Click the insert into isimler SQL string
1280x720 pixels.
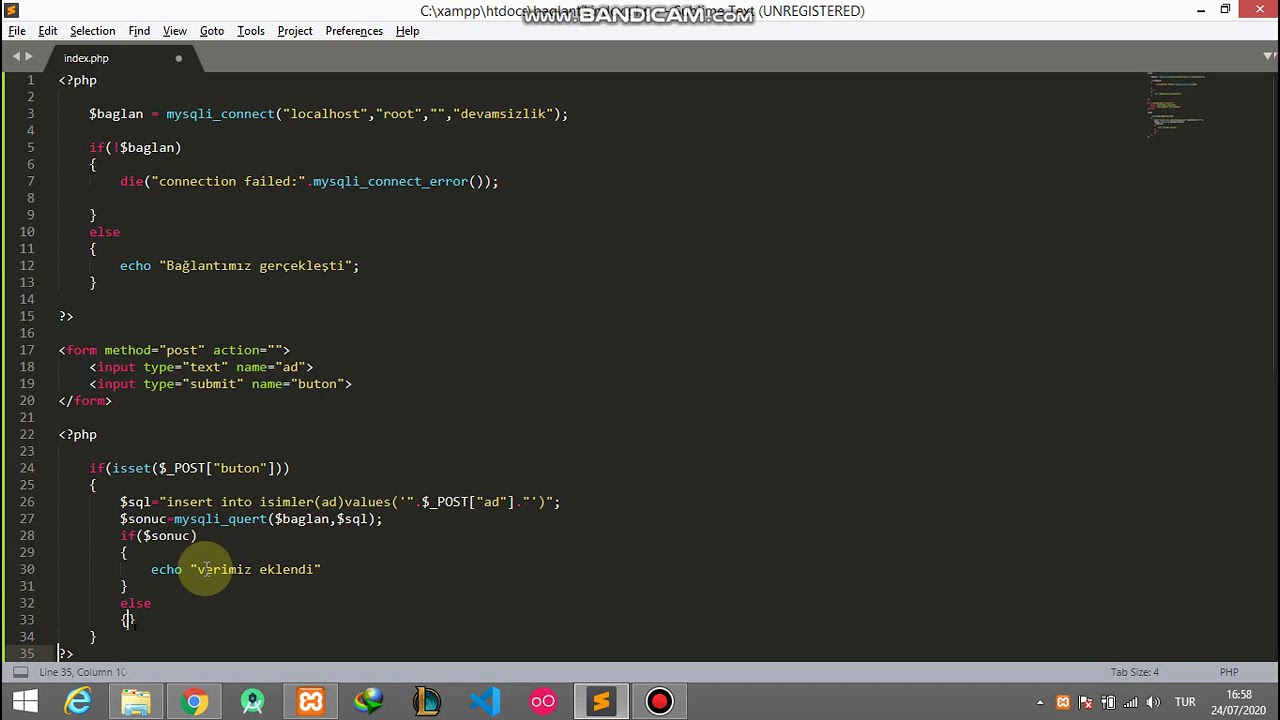pyautogui.click(x=355, y=502)
